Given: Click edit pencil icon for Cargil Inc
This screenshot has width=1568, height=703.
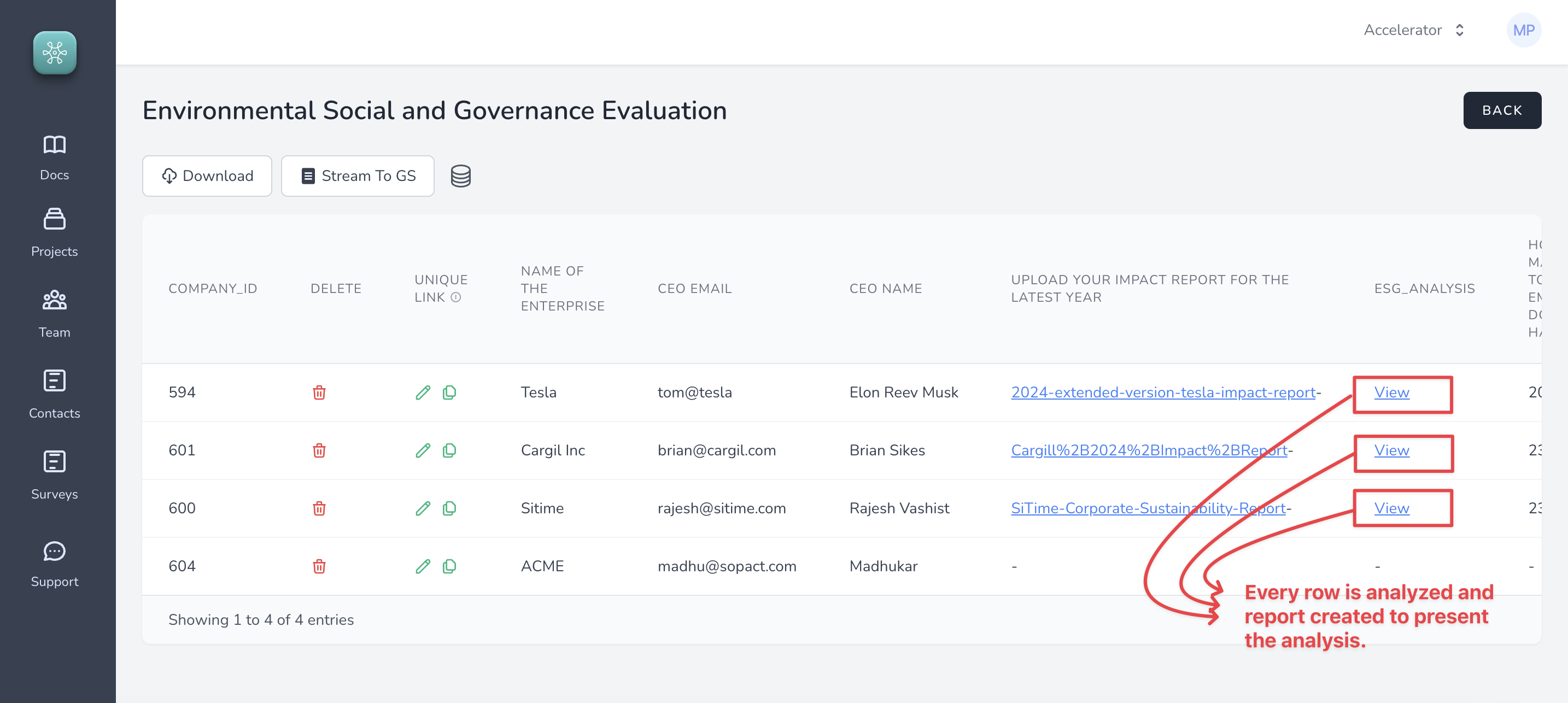Looking at the screenshot, I should pos(423,450).
